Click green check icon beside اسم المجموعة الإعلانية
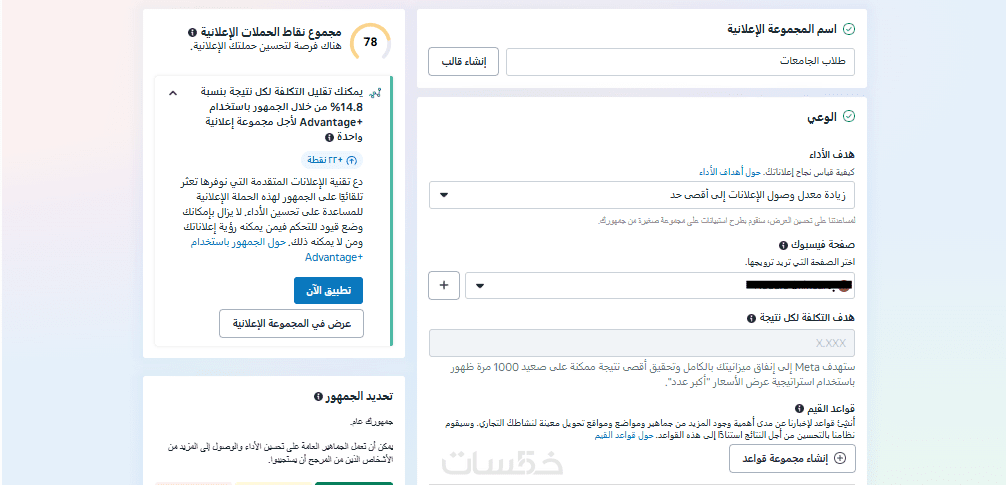Viewport: 1006px width, 485px height. (849, 29)
